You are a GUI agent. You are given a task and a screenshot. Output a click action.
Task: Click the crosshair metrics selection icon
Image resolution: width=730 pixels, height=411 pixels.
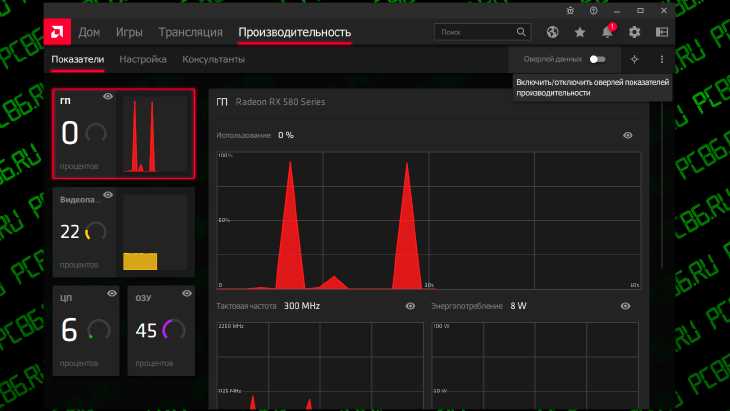click(x=634, y=59)
